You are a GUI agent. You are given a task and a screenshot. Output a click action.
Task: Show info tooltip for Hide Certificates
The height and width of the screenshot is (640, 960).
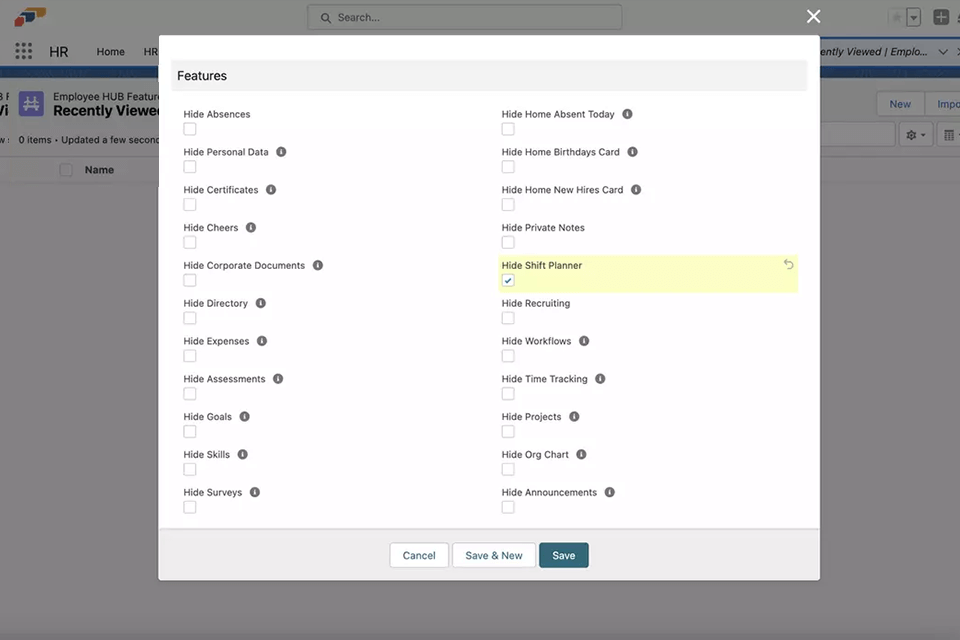(x=271, y=190)
